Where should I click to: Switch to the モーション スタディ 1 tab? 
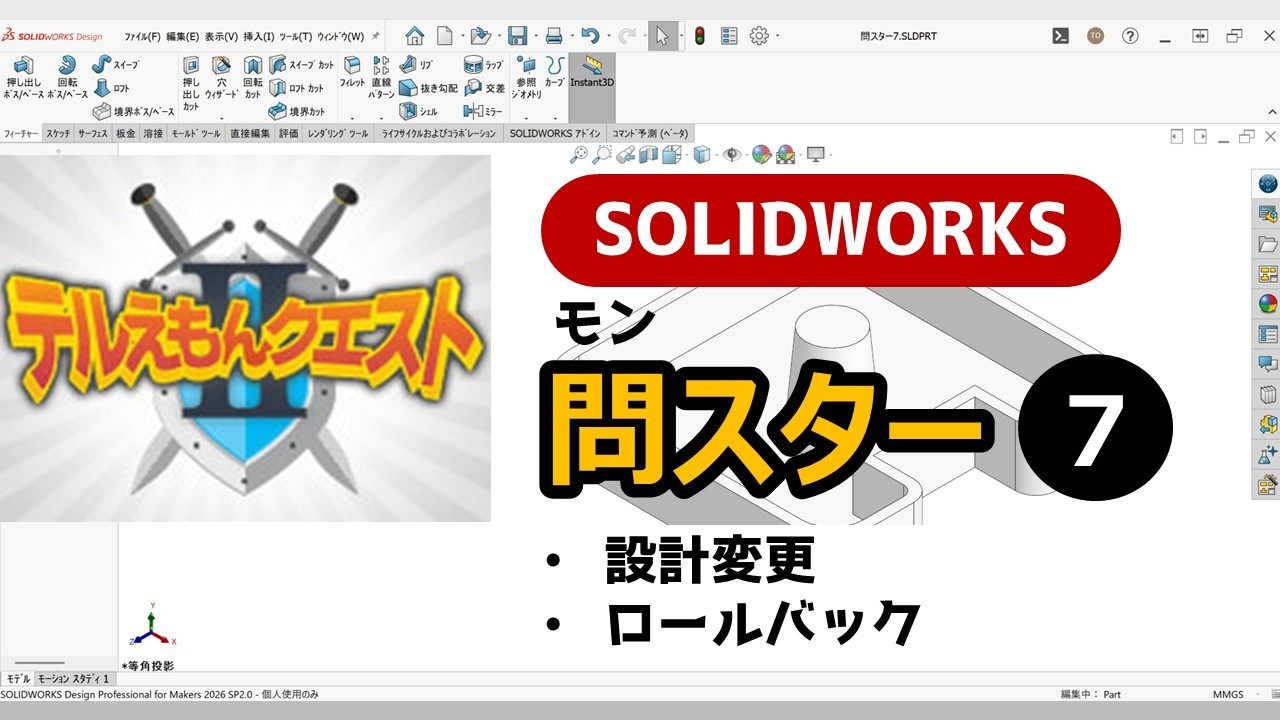point(74,679)
